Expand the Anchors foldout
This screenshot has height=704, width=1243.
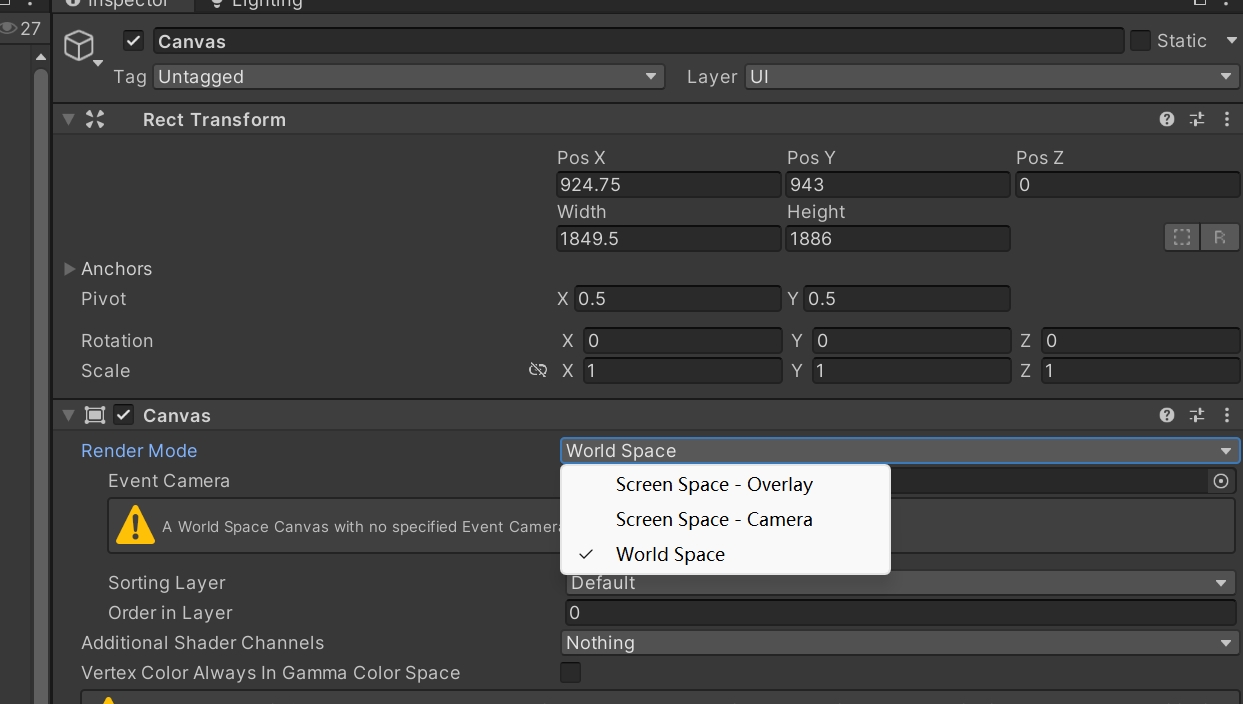click(69, 269)
